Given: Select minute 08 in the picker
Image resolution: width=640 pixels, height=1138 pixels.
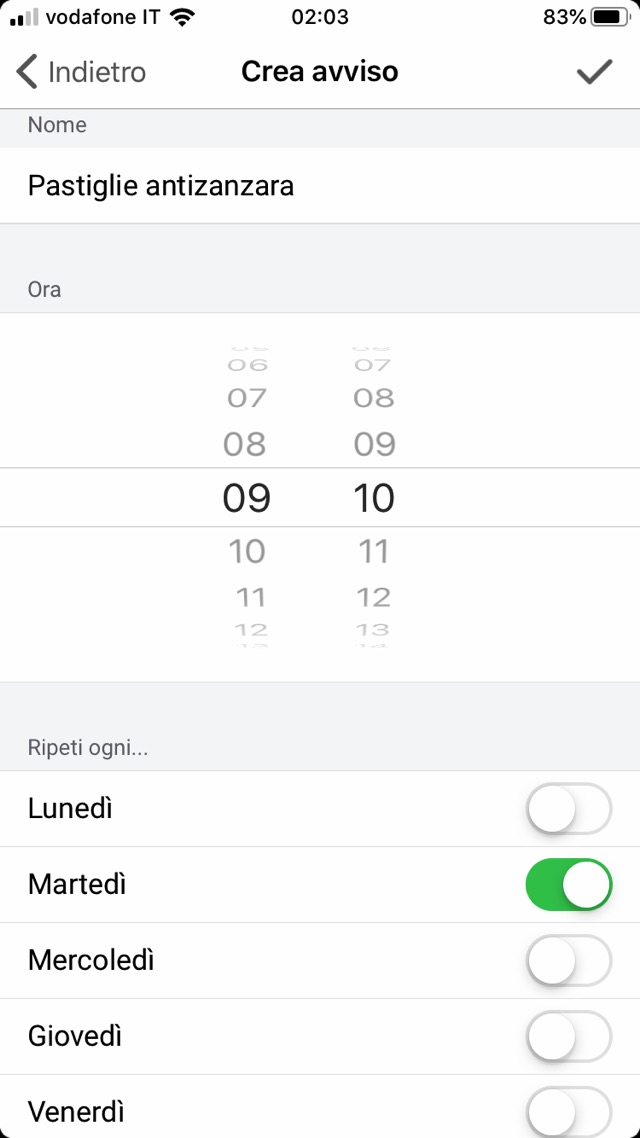Looking at the screenshot, I should point(374,398).
